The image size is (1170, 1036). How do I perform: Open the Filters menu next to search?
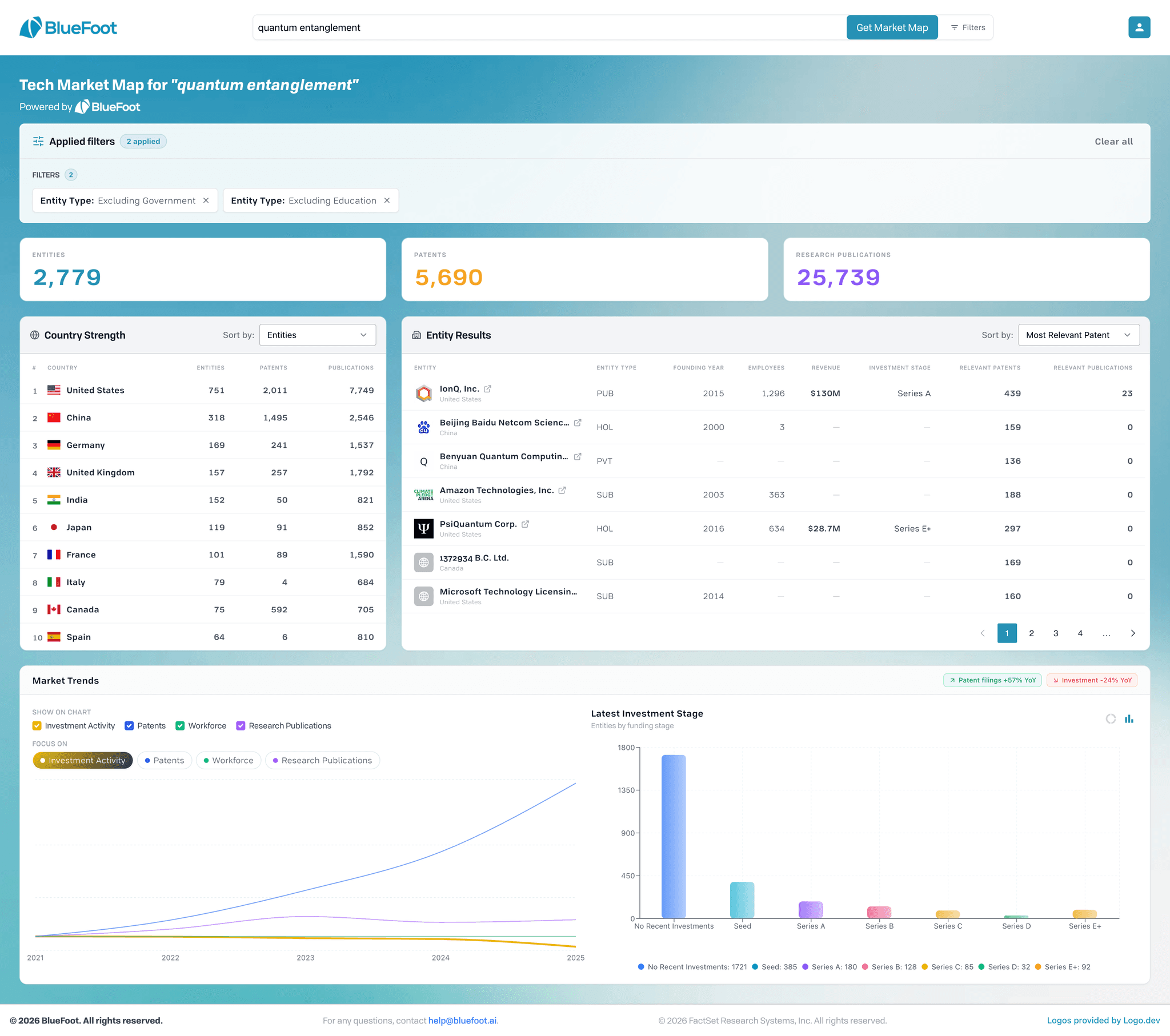point(968,27)
